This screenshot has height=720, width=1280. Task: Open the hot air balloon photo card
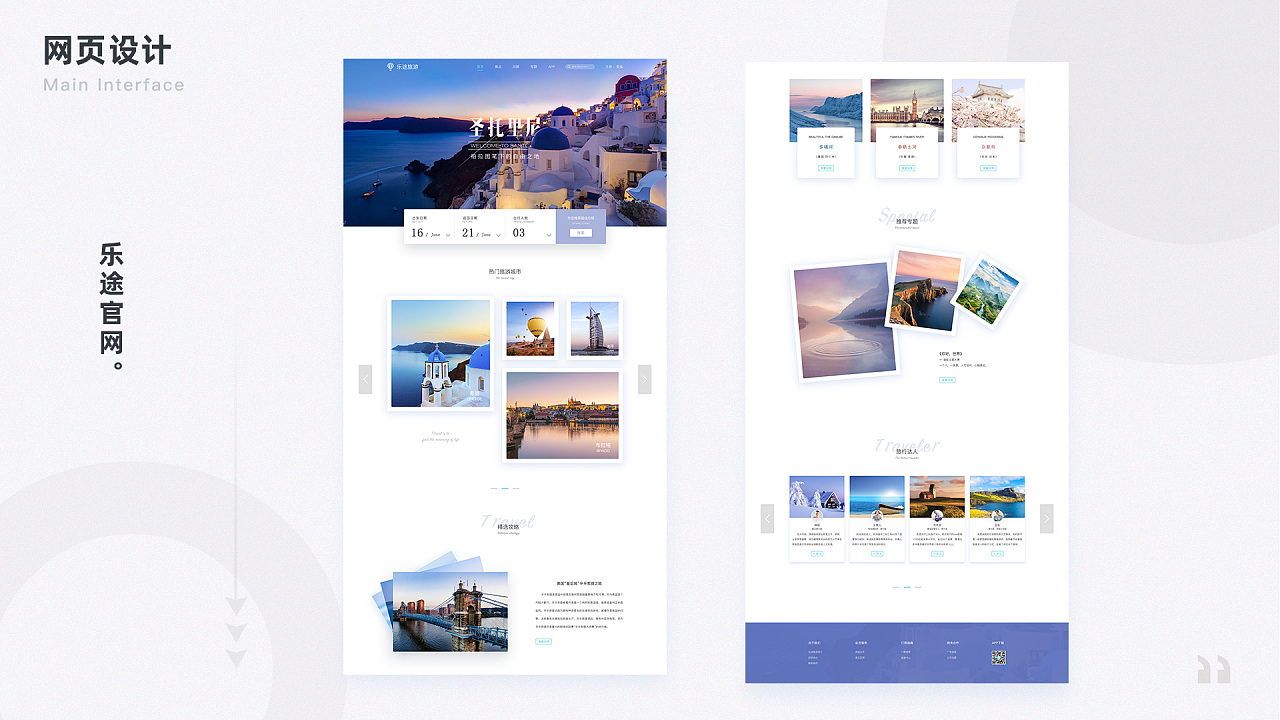(x=530, y=329)
